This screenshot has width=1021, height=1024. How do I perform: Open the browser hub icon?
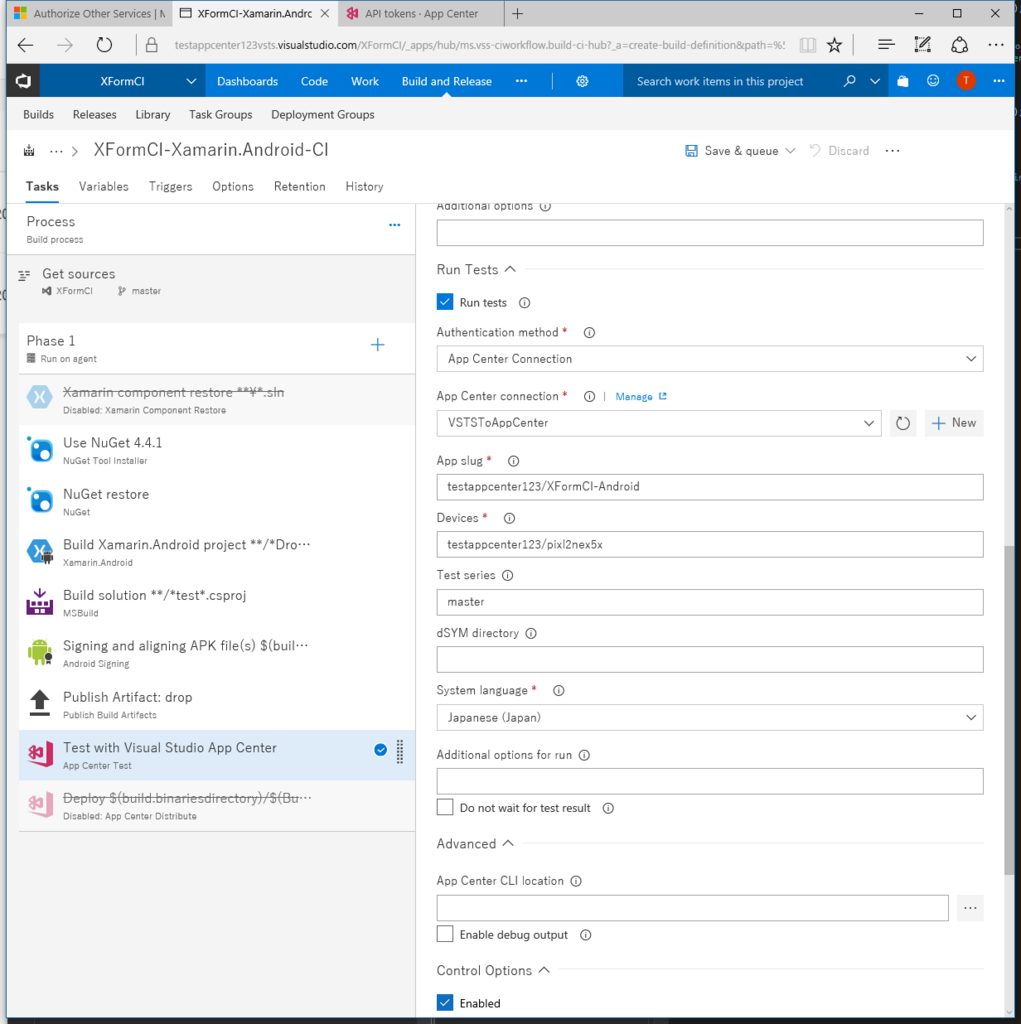tap(886, 45)
